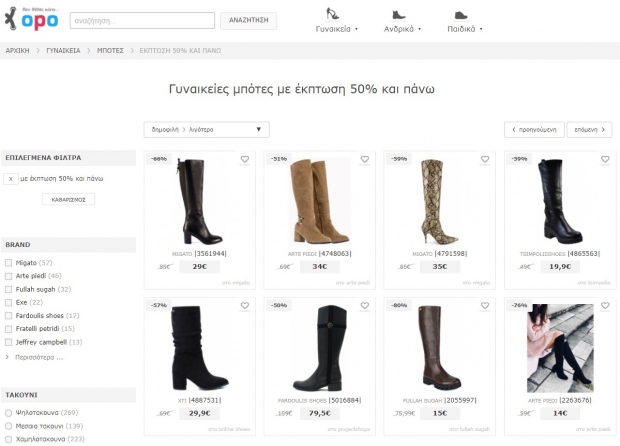Click the ΚΑΘΑΡΙΣΜΟΣ clear filters button
620x446 pixels.
pos(68,200)
